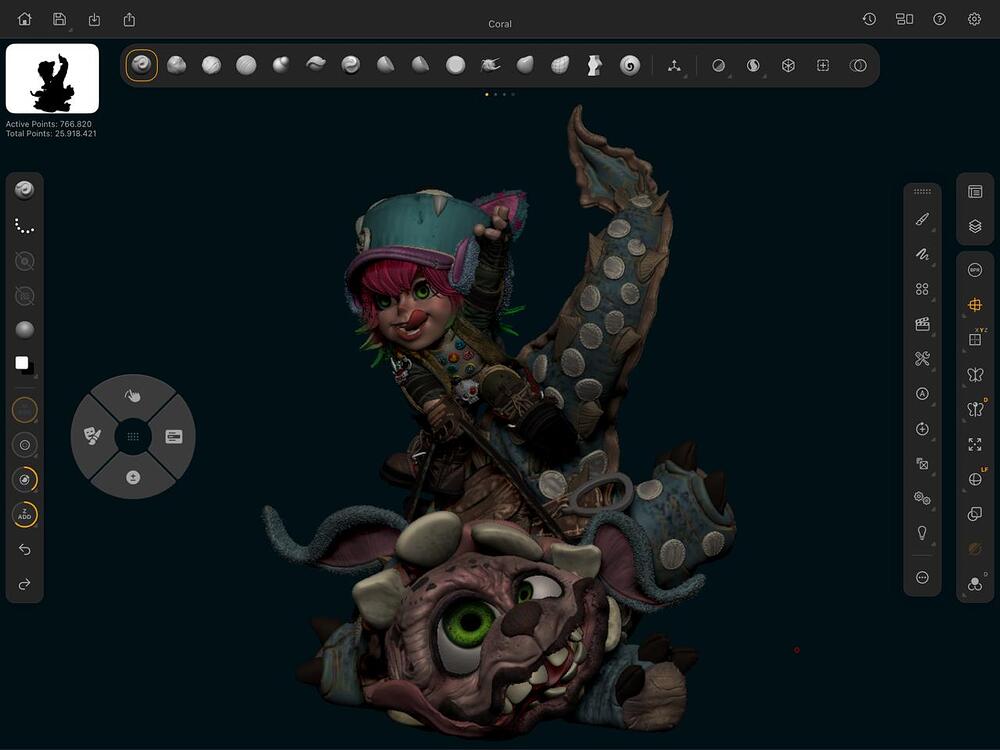
Task: Expand the paintbrush menu in right toolbar
Action: 922,219
